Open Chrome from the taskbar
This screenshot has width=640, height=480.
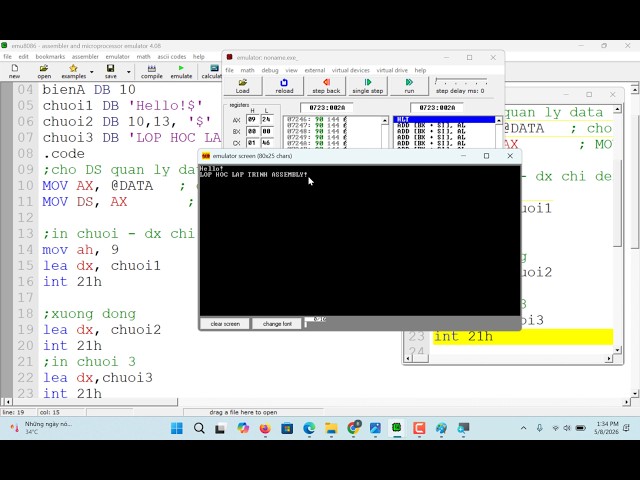tap(353, 428)
